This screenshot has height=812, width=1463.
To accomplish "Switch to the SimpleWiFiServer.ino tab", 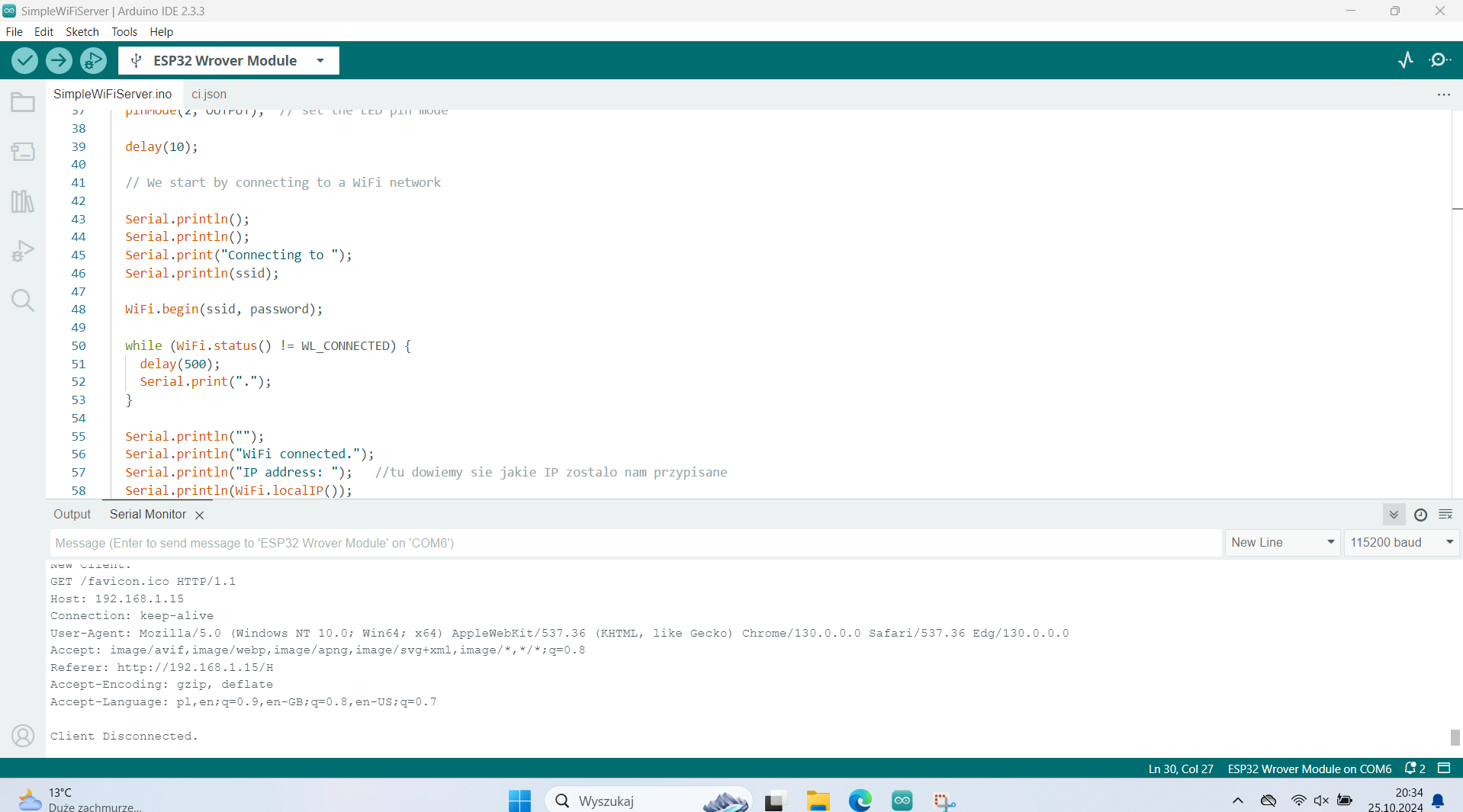I will coord(112,94).
